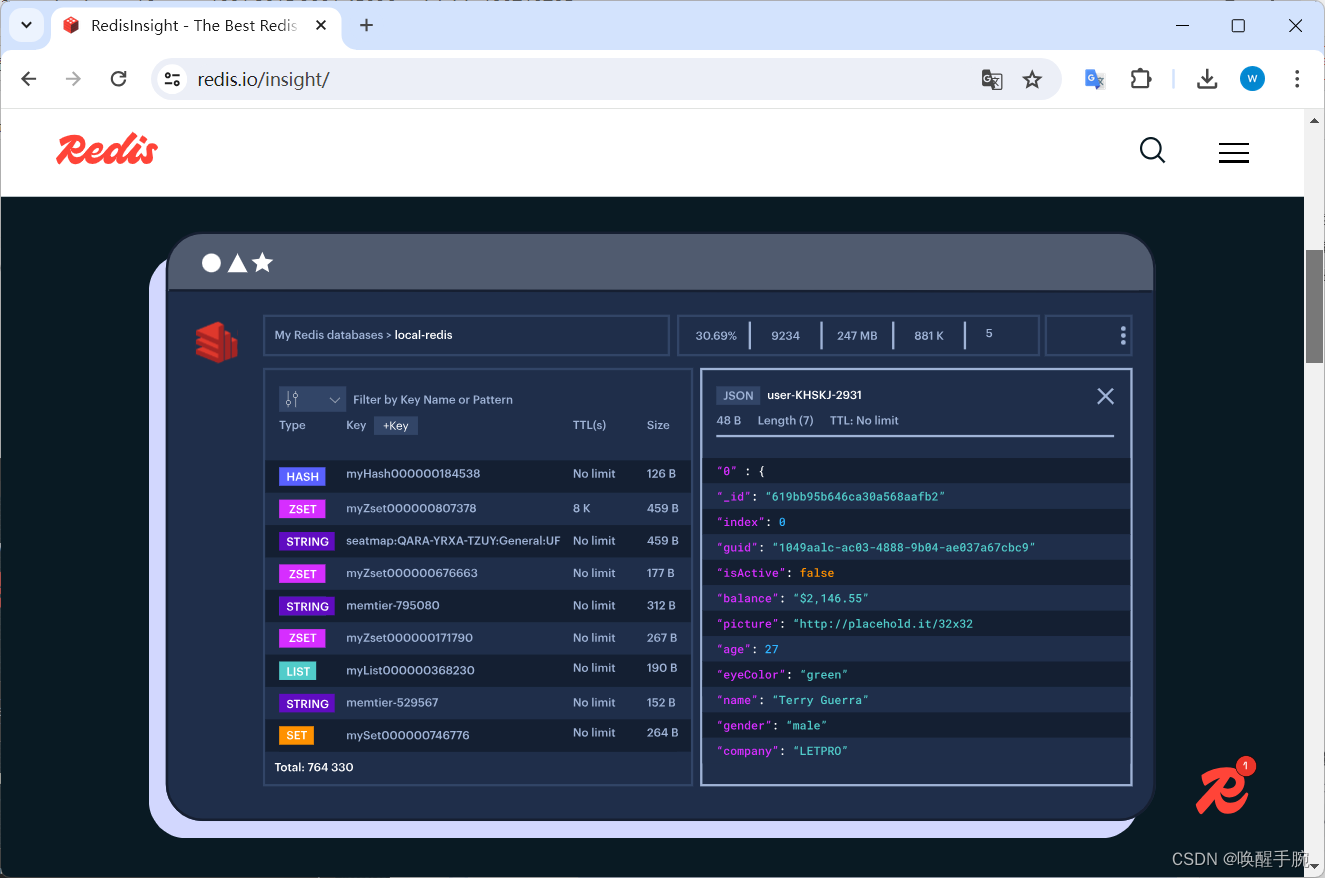Select key mySet000000746776
This screenshot has height=878, width=1325.
click(x=408, y=735)
